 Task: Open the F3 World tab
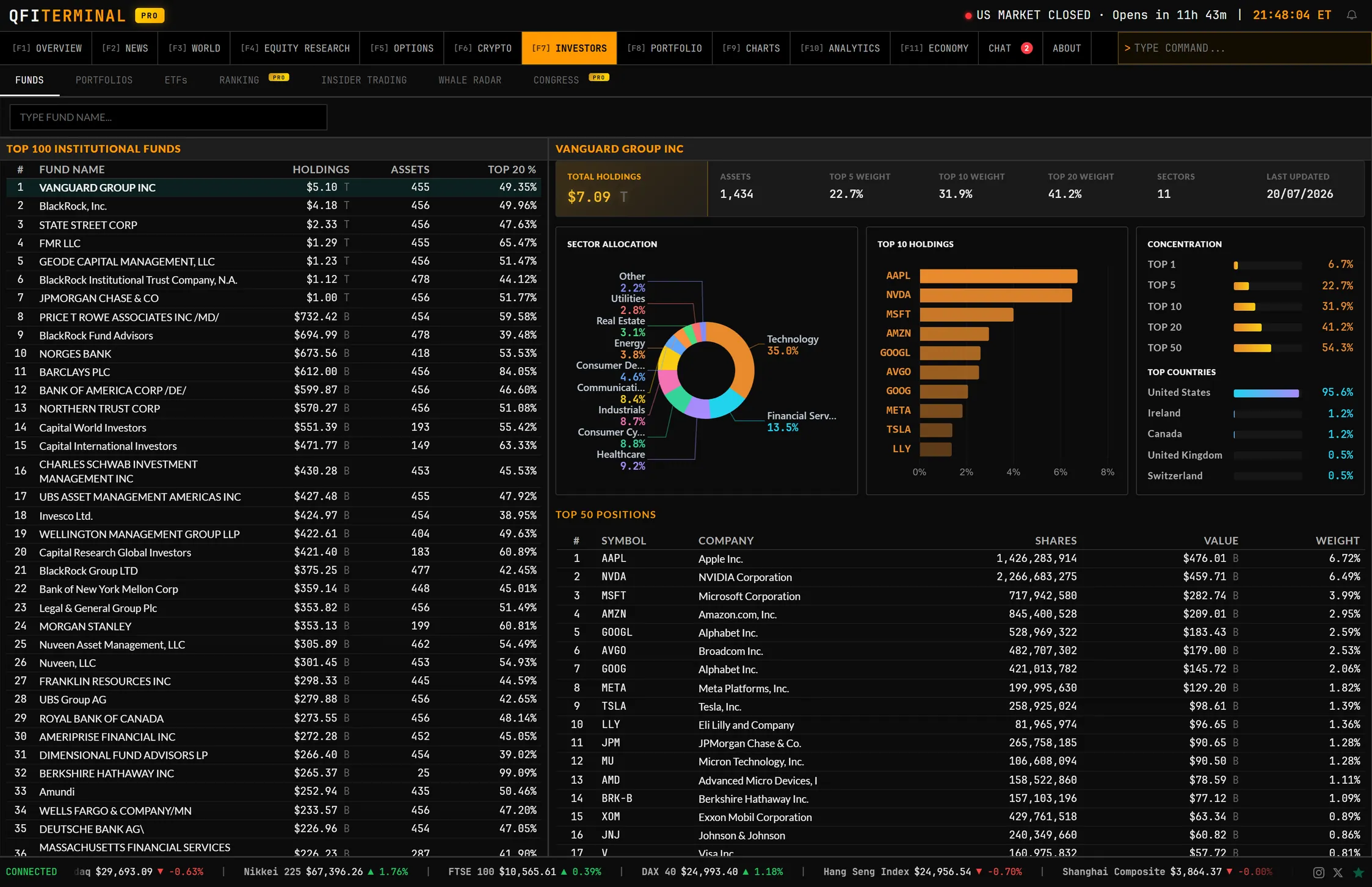[194, 48]
